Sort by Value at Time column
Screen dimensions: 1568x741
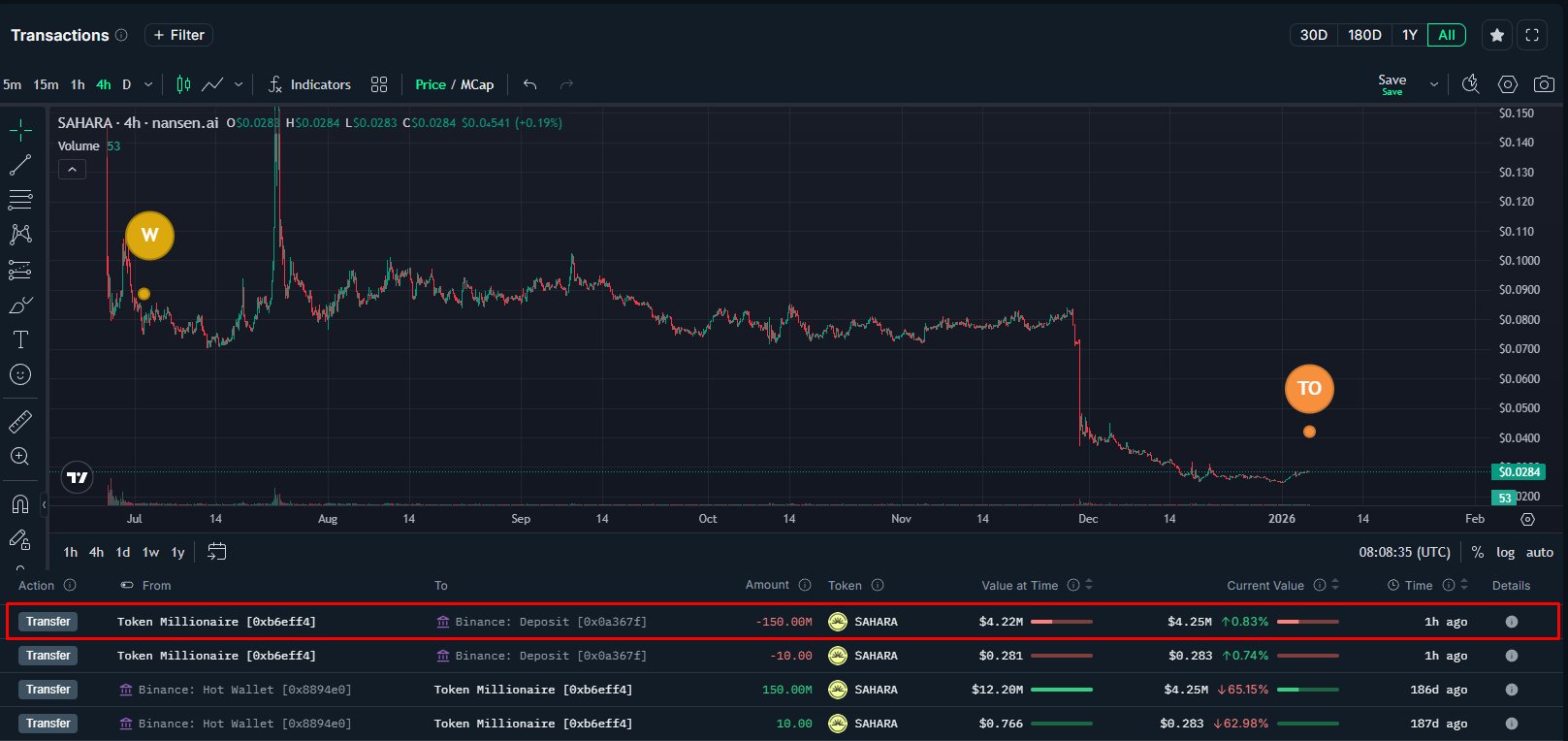click(x=1088, y=585)
